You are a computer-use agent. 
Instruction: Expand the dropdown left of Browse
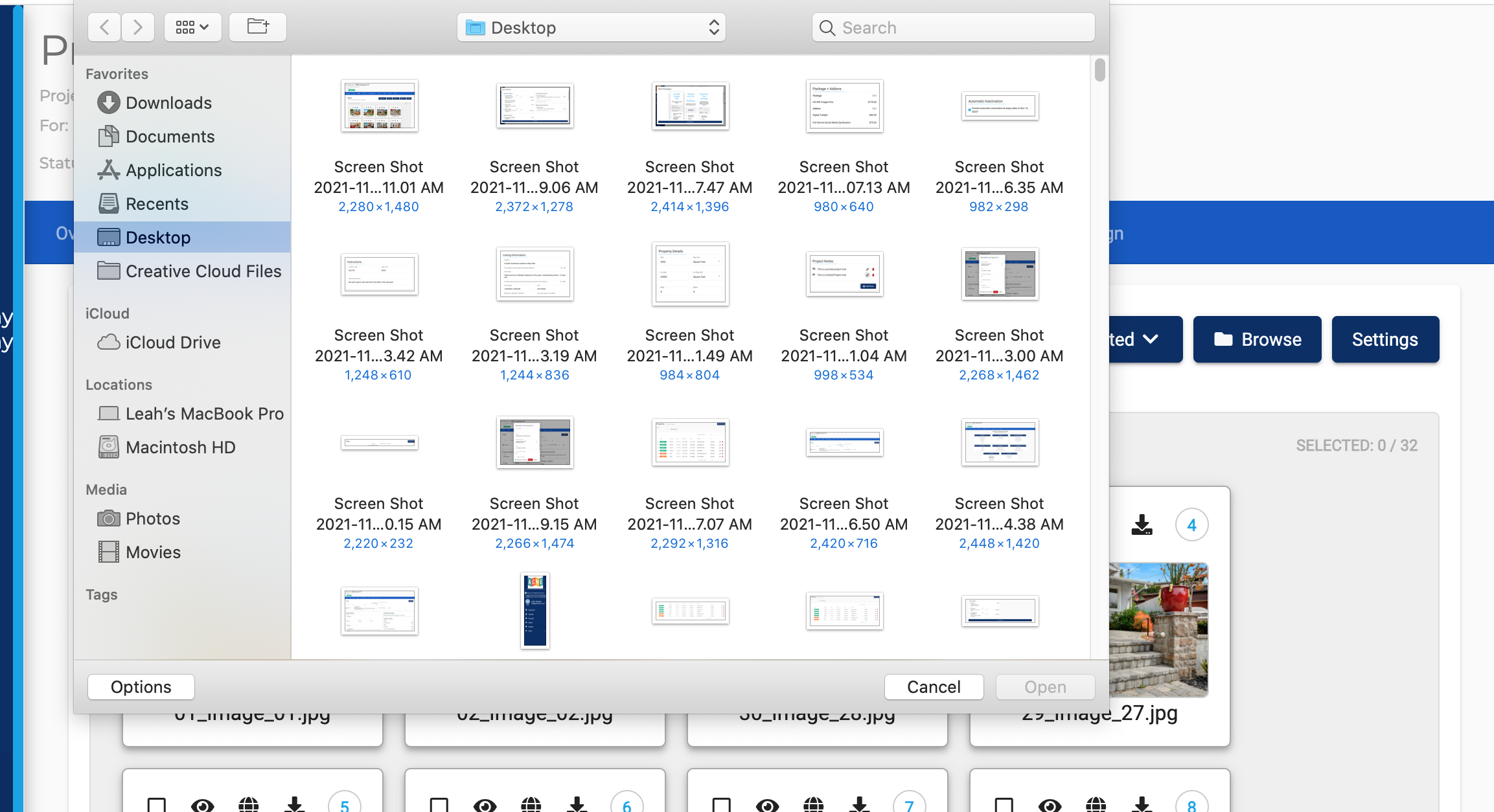1145,339
